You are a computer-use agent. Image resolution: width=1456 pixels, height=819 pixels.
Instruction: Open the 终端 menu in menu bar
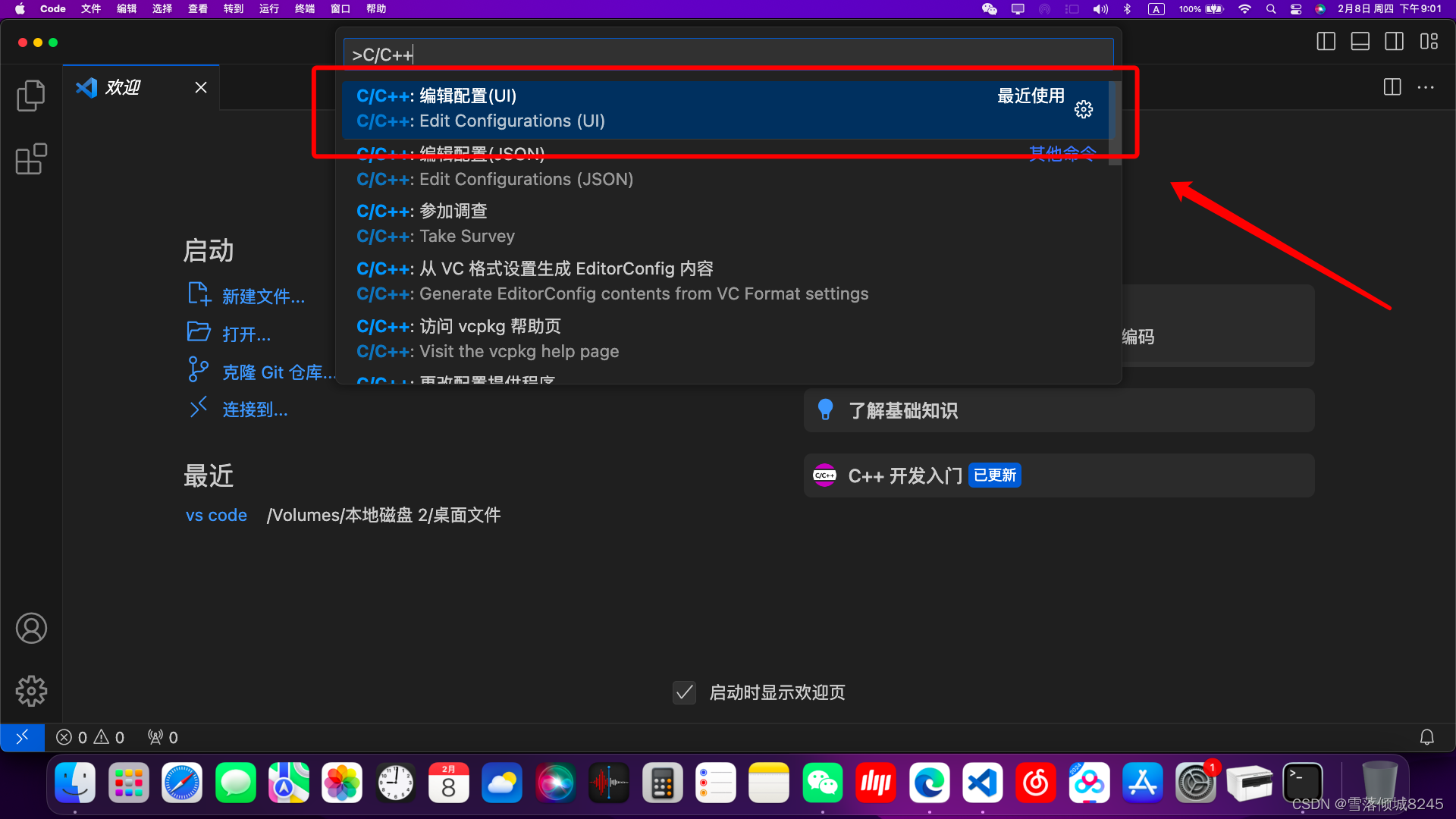[305, 9]
